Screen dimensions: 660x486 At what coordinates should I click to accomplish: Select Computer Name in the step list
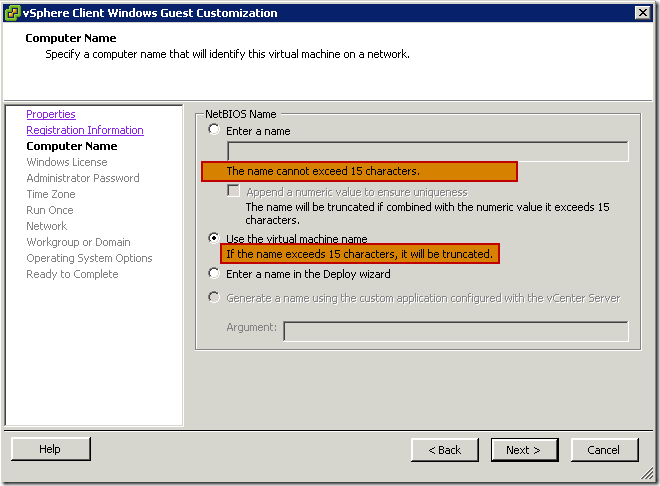[72, 146]
